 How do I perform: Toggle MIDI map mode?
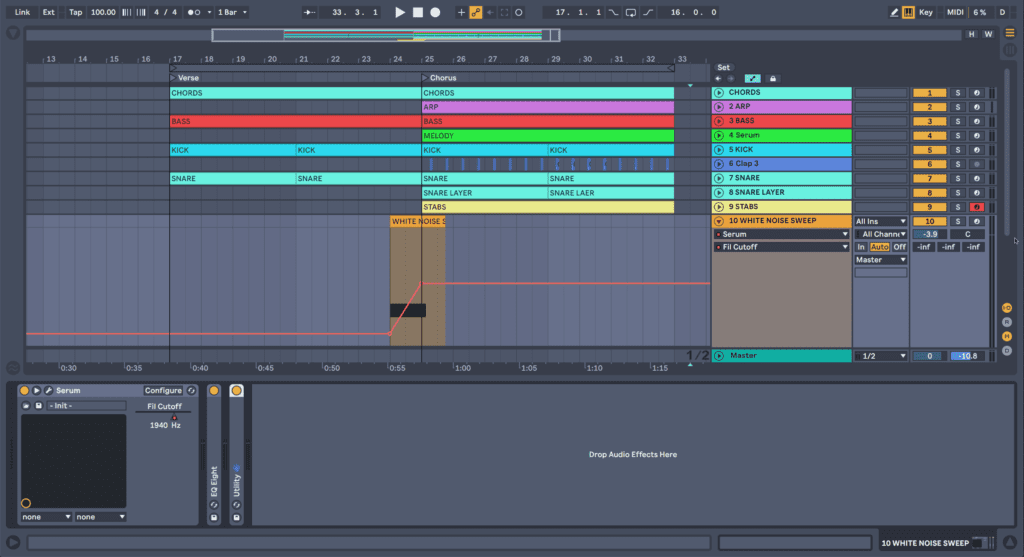pos(955,12)
